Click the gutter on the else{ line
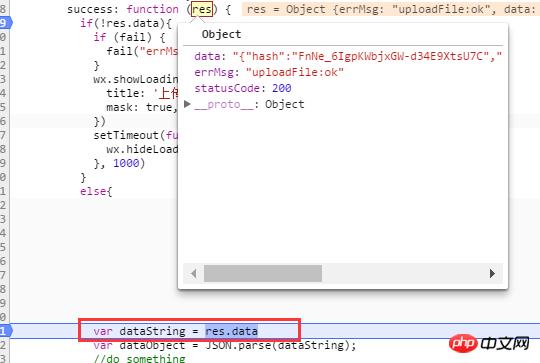The image size is (540, 363). 3,191
